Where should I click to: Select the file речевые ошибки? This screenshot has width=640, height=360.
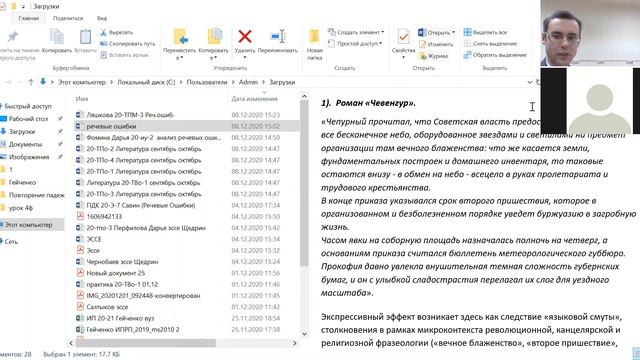coord(187,126)
